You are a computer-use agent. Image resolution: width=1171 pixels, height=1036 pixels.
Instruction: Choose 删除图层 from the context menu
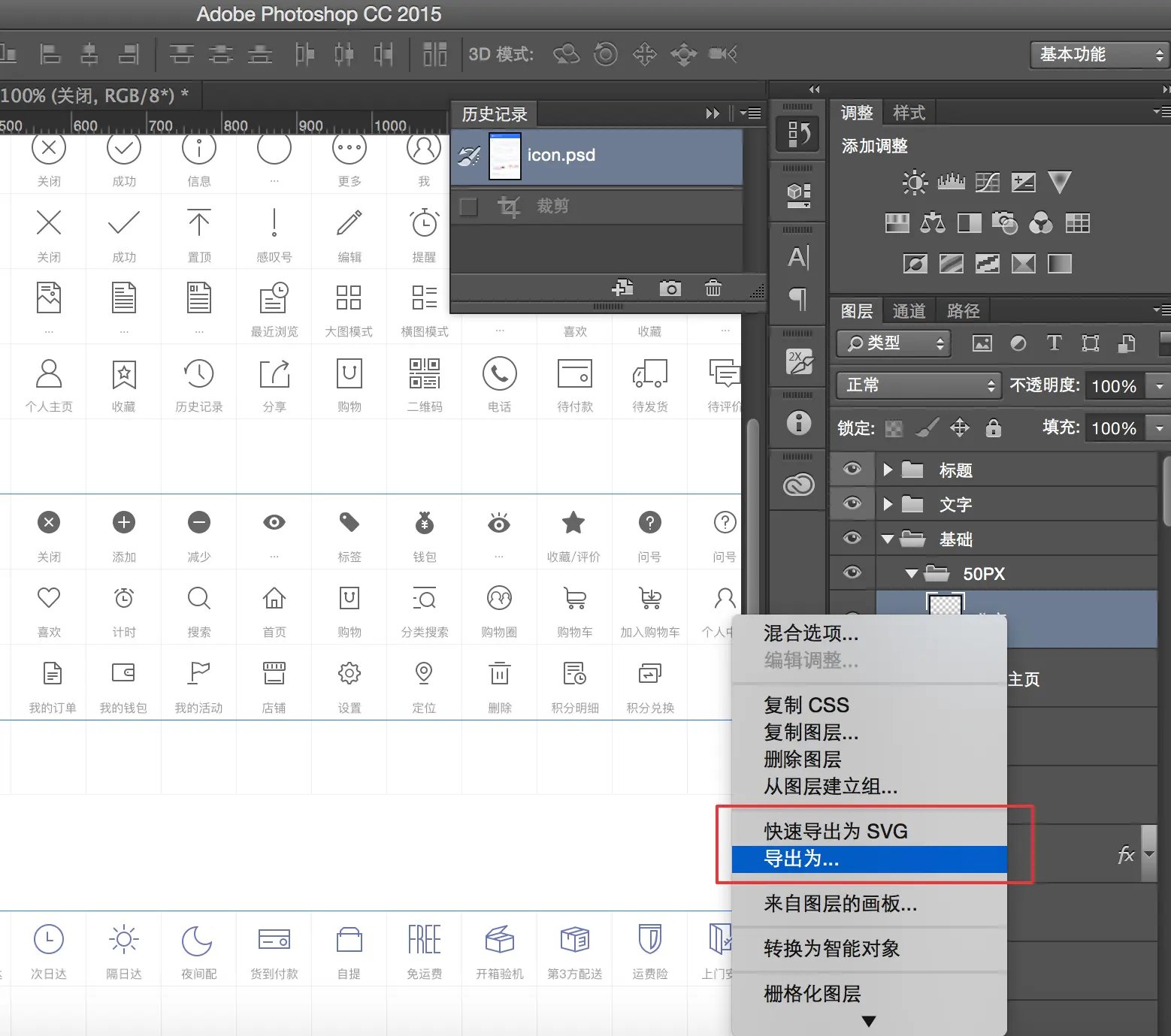pyautogui.click(x=870, y=760)
